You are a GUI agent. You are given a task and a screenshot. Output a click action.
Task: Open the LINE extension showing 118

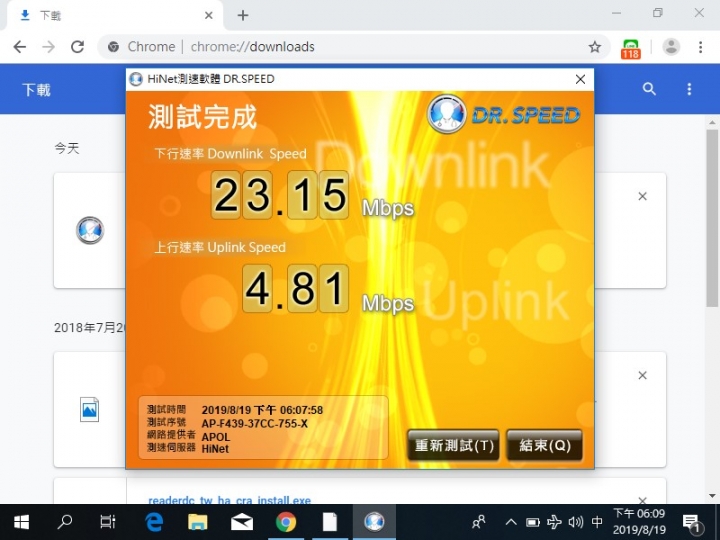pyautogui.click(x=630, y=49)
